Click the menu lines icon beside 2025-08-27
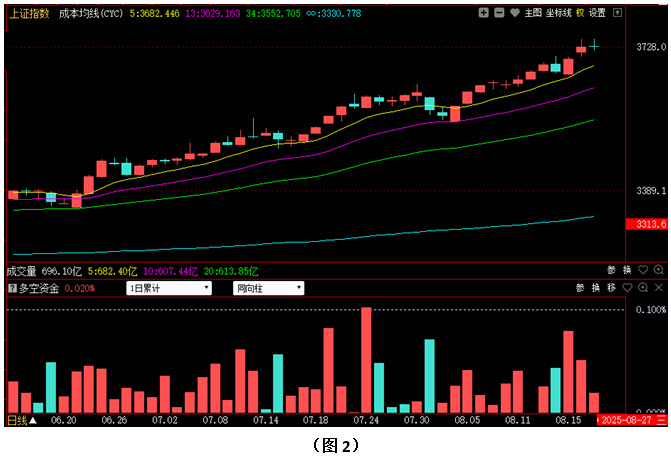The width and height of the screenshot is (671, 467). 662,420
